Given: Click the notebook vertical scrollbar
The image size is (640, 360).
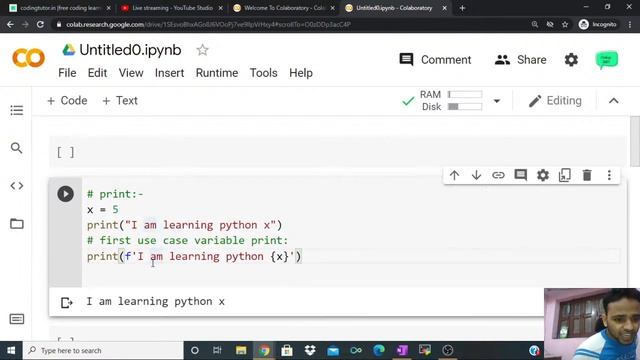Looking at the screenshot, I should click(x=635, y=141).
